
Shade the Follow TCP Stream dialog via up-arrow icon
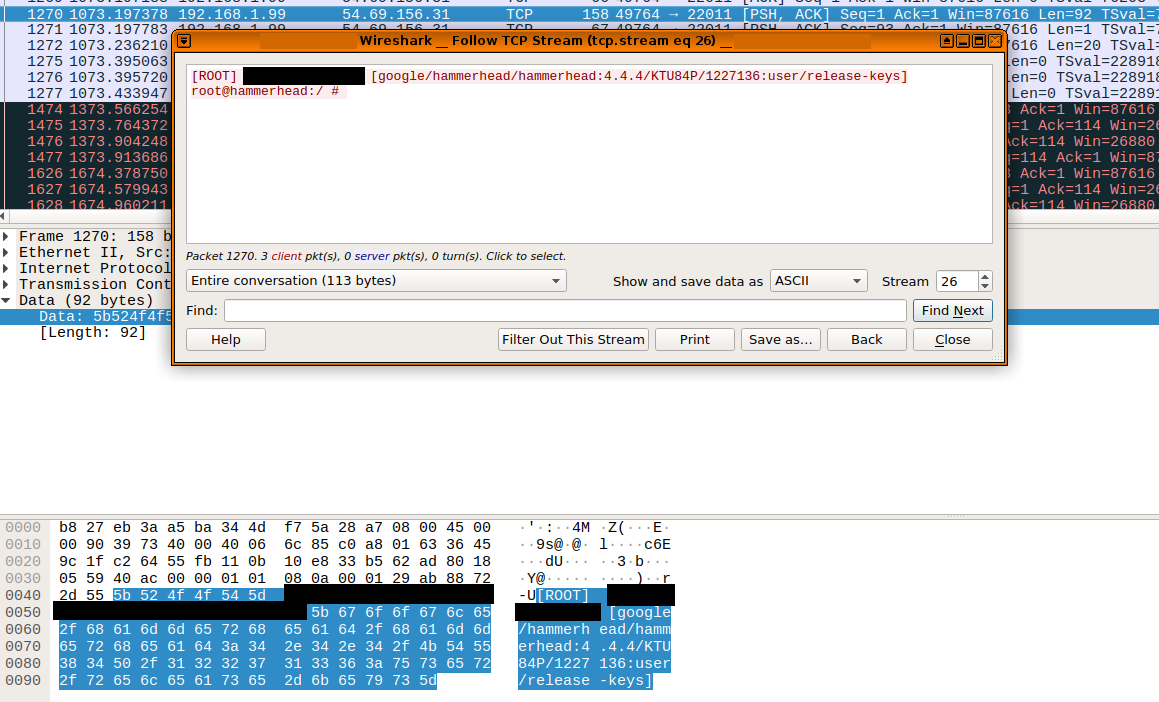(947, 41)
